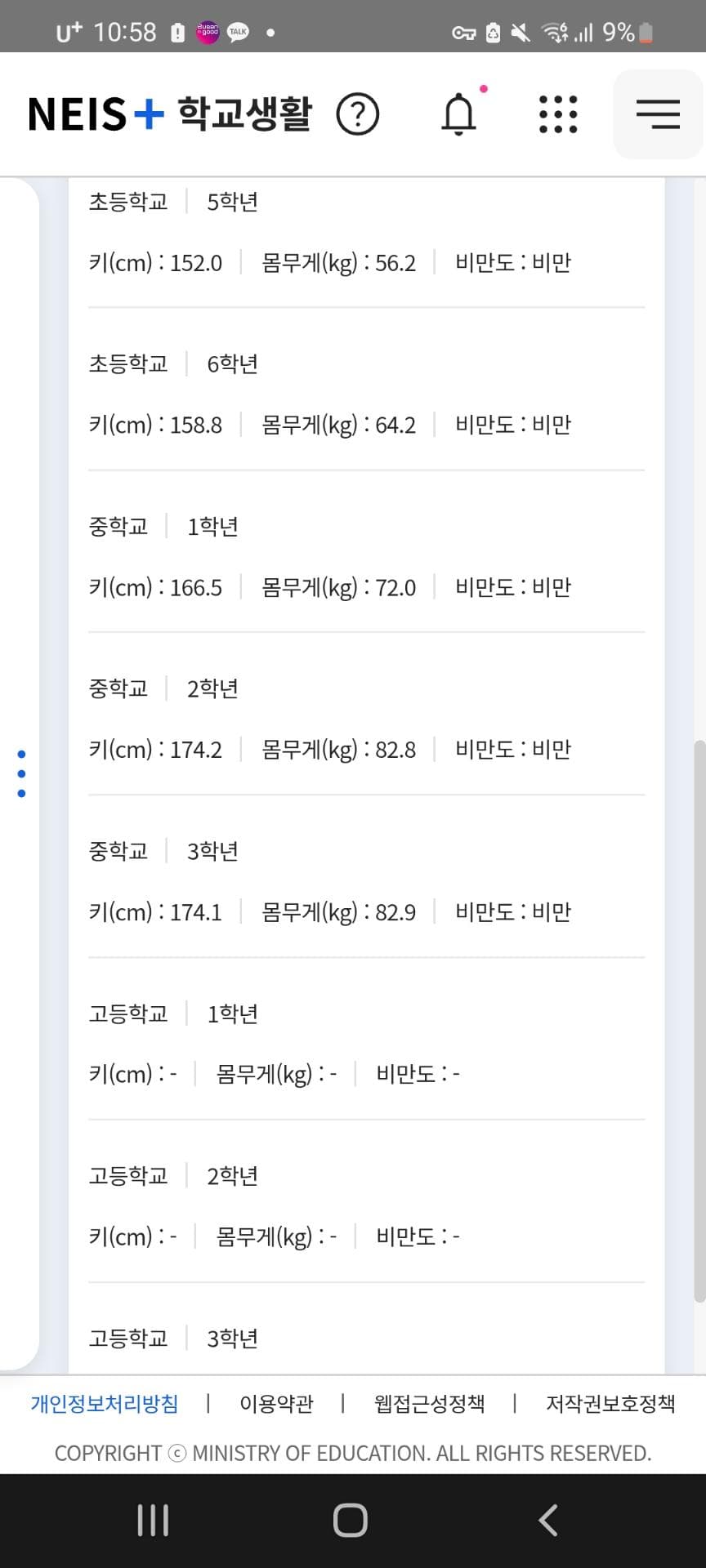706x1568 pixels.
Task: Open the notifications bell
Action: (459, 114)
